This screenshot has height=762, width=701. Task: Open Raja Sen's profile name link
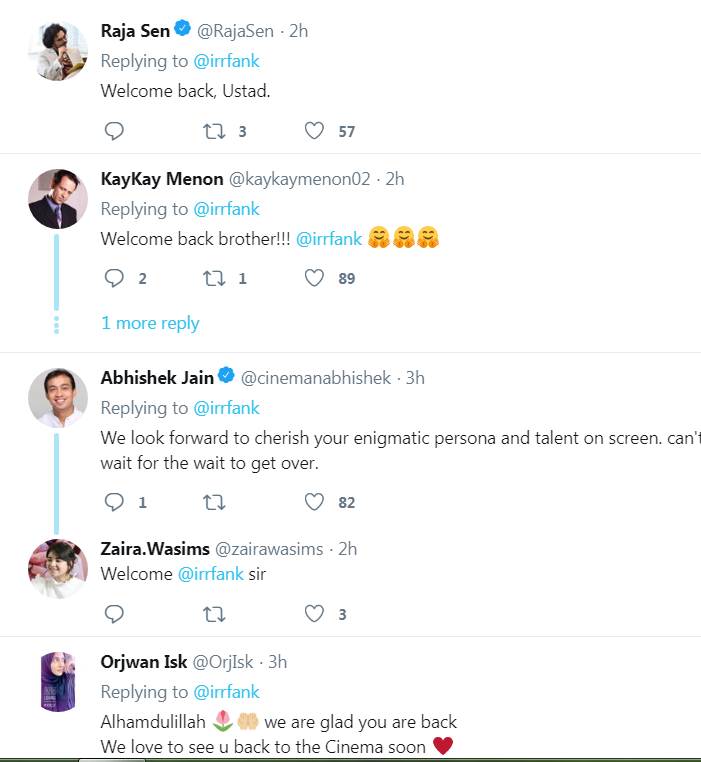point(134,31)
